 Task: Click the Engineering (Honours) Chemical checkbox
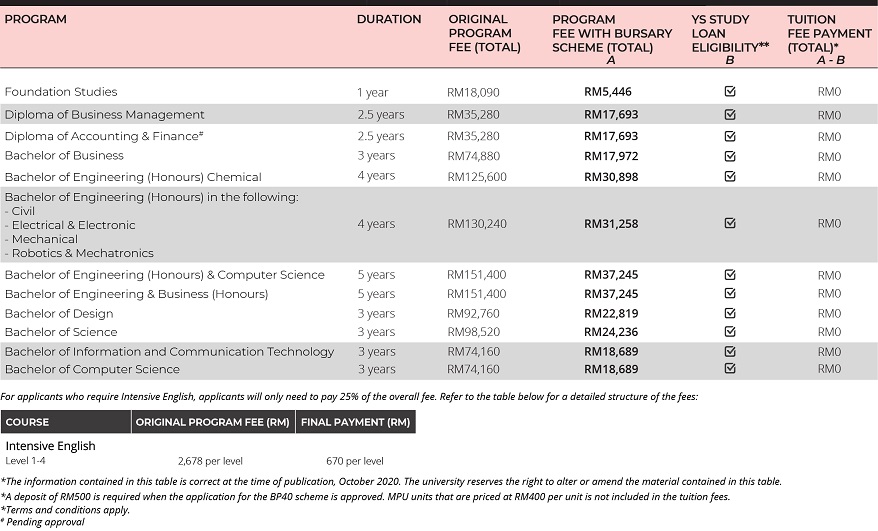pyautogui.click(x=729, y=176)
